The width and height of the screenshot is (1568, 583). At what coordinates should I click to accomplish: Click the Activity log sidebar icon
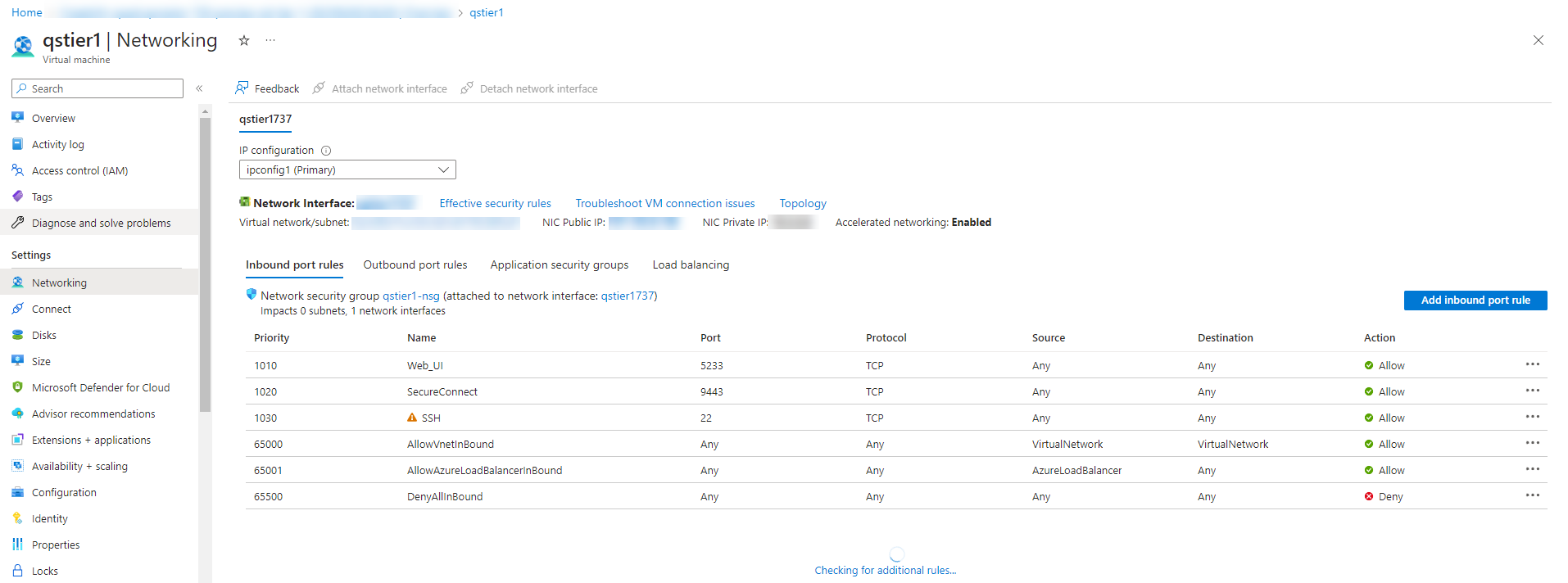click(17, 144)
